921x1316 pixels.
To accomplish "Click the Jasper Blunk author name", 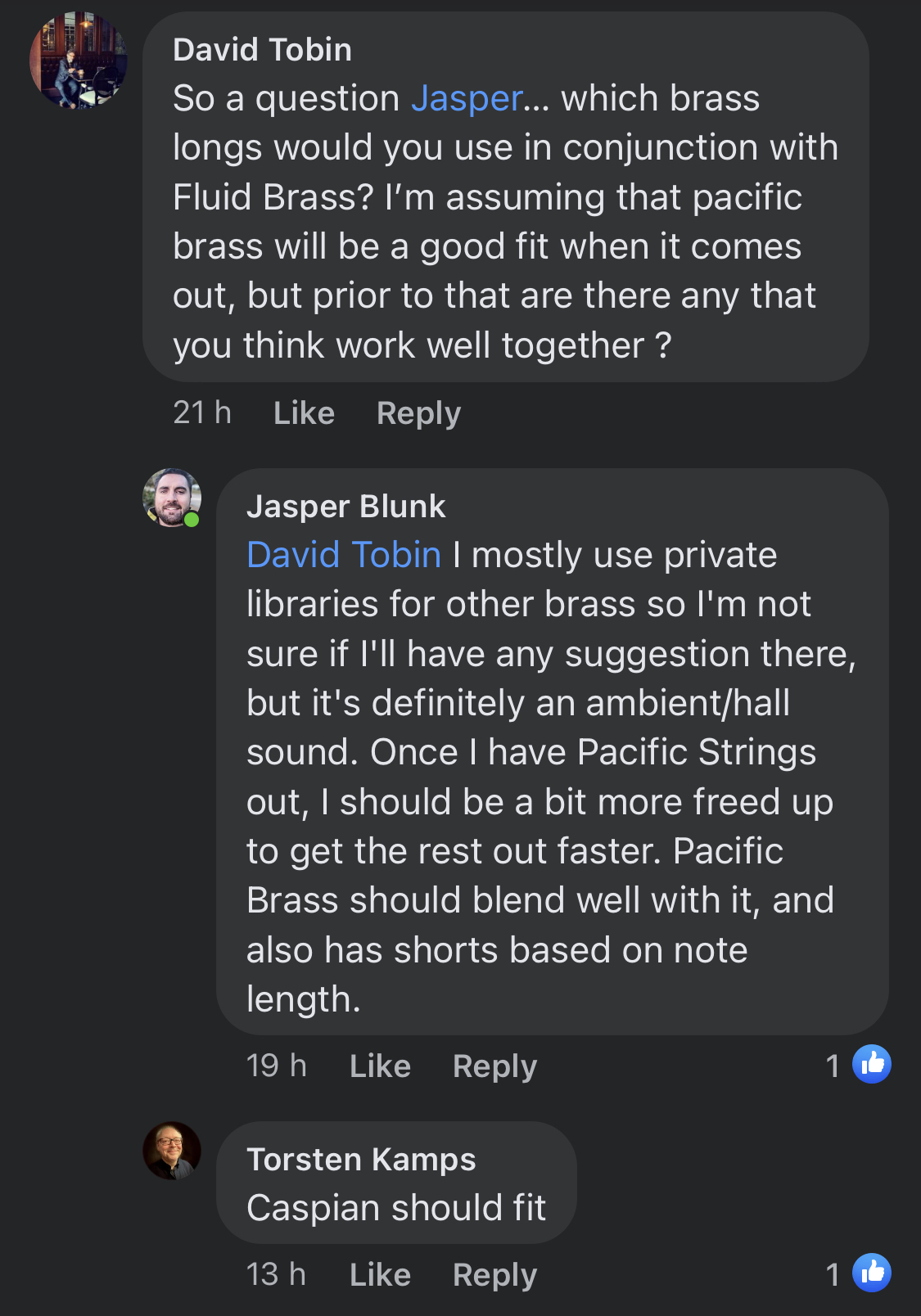I will (x=345, y=507).
